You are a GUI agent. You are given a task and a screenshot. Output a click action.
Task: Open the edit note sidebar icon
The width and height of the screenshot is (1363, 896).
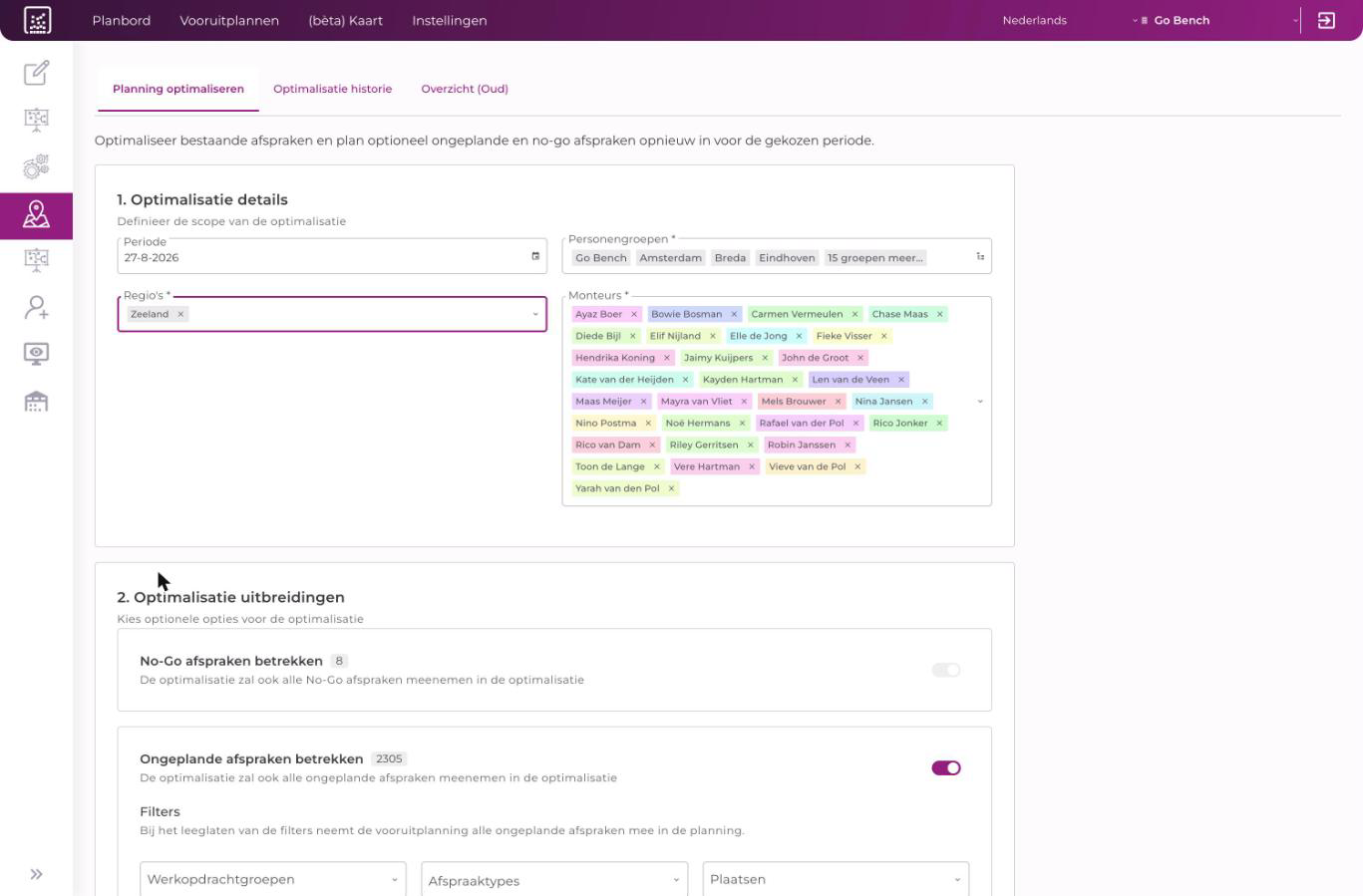(x=36, y=73)
